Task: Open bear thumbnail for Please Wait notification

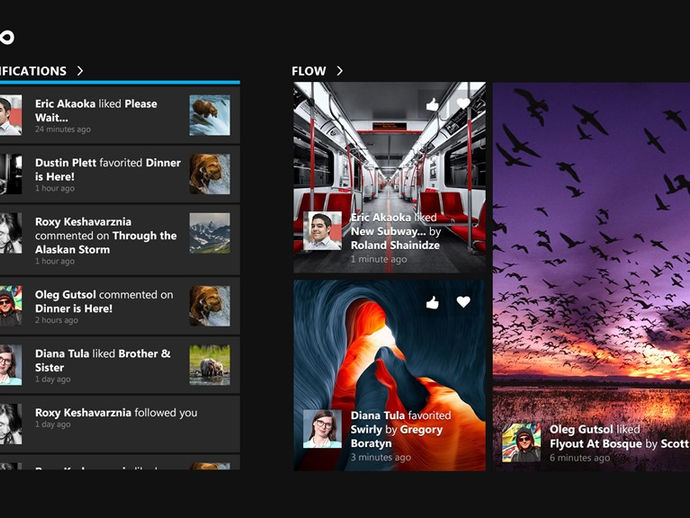Action: click(209, 115)
